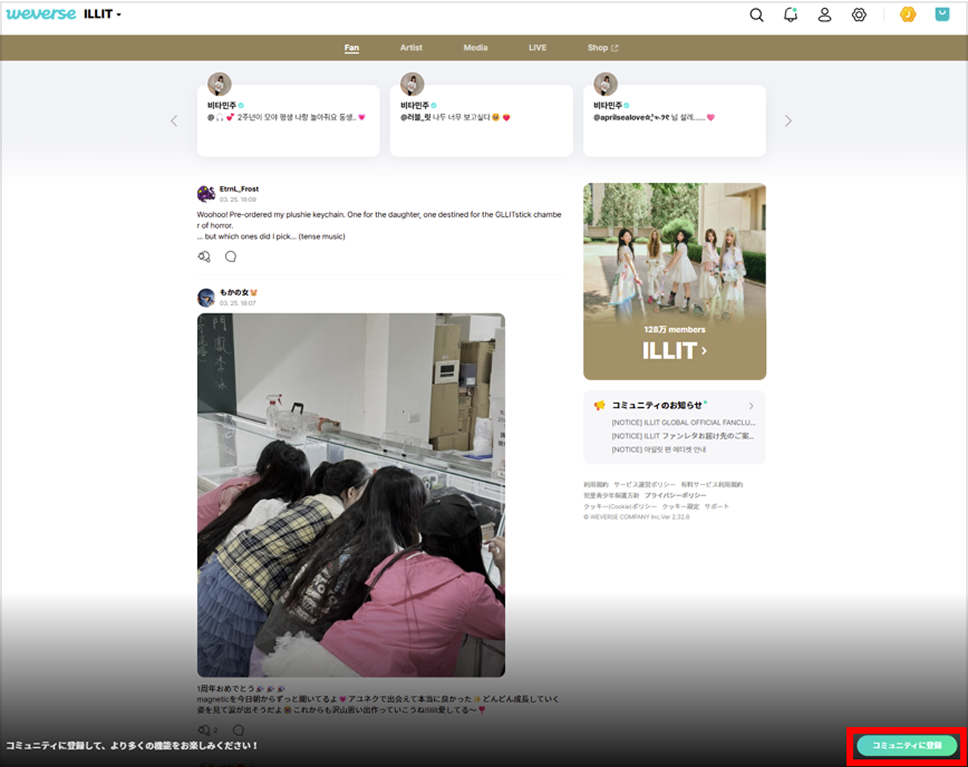Switch to the Media tab
968x767 pixels.
pyautogui.click(x=475, y=48)
